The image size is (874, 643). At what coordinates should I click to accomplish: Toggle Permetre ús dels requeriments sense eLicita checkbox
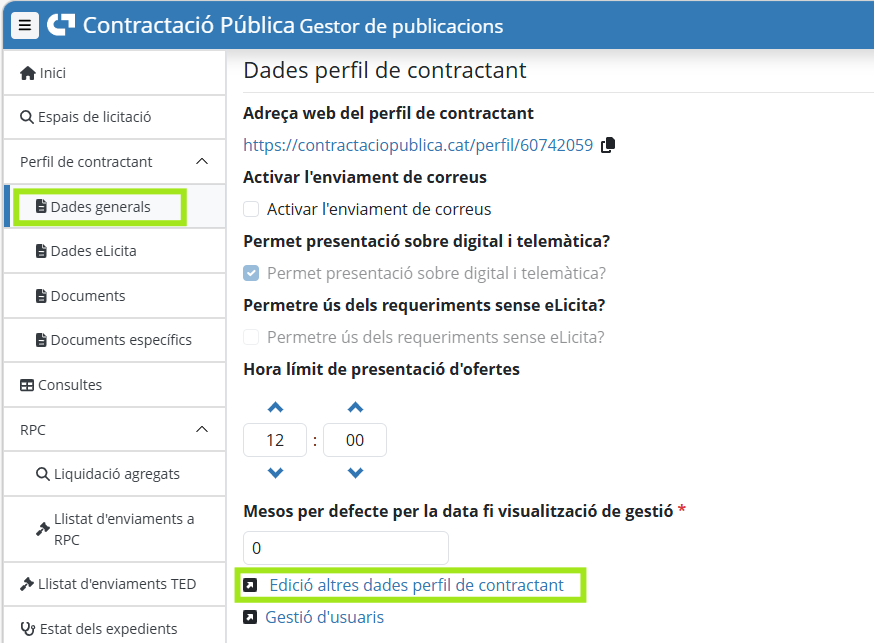251,338
